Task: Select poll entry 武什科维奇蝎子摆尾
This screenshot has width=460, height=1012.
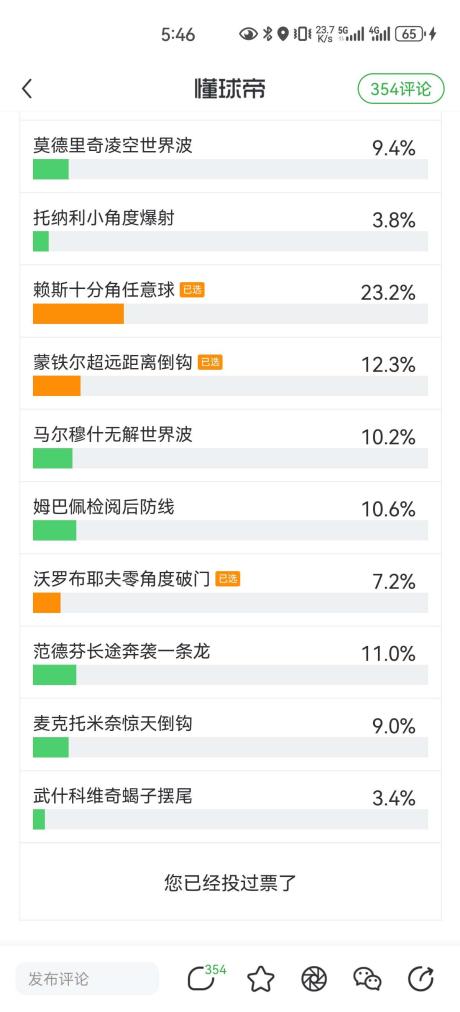Action: point(230,807)
